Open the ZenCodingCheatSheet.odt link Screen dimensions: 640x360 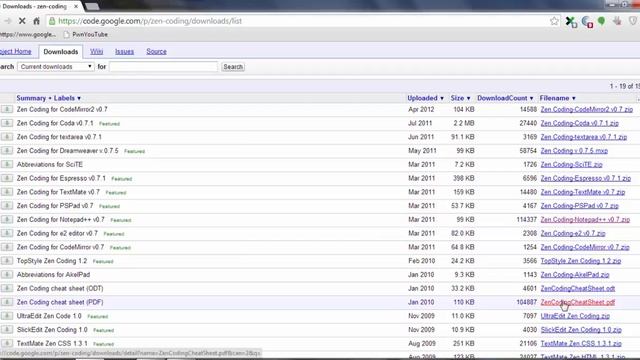(578, 288)
